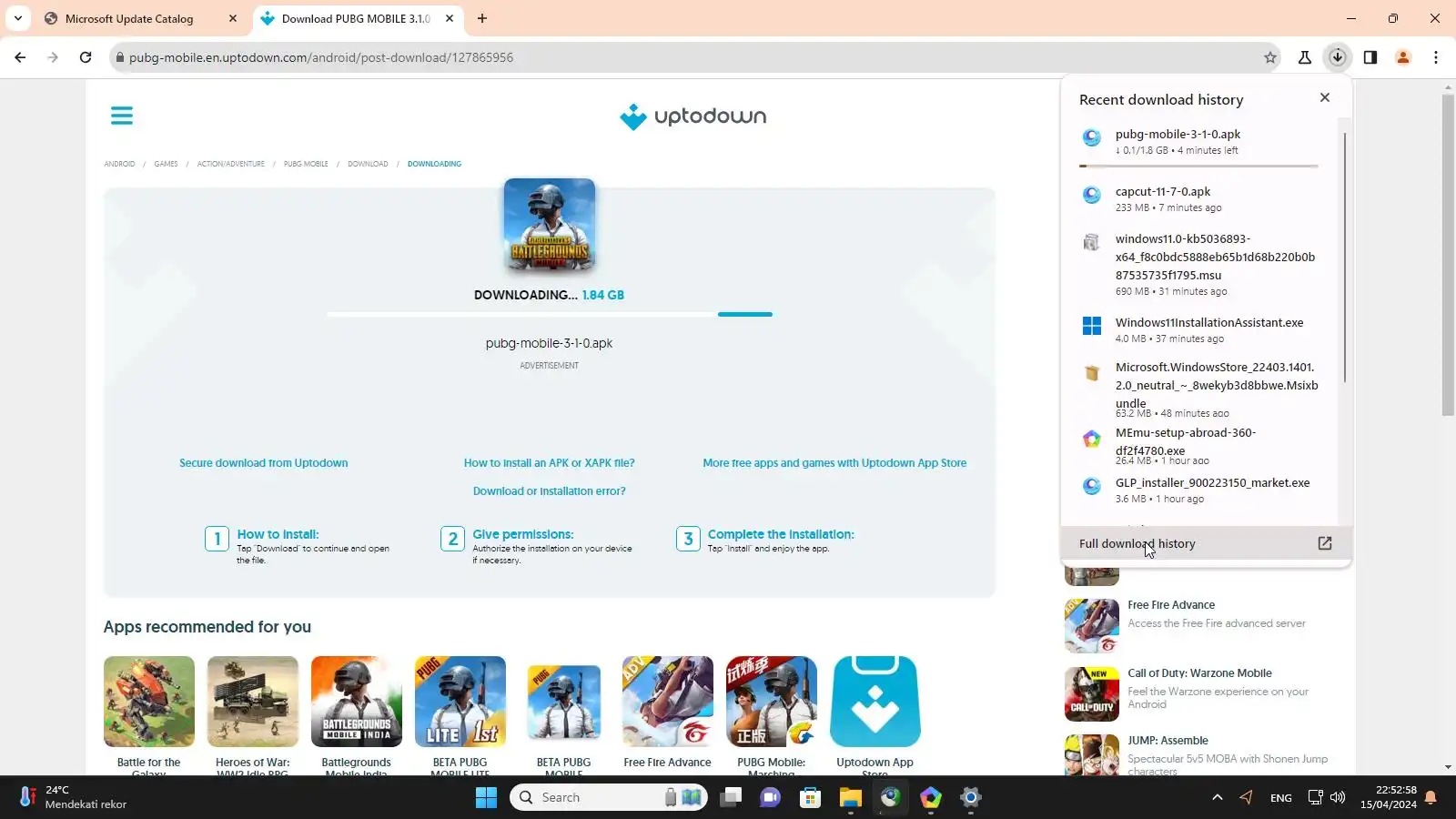
Task: Open Free Fire Advance sidebar link
Action: point(1171,605)
